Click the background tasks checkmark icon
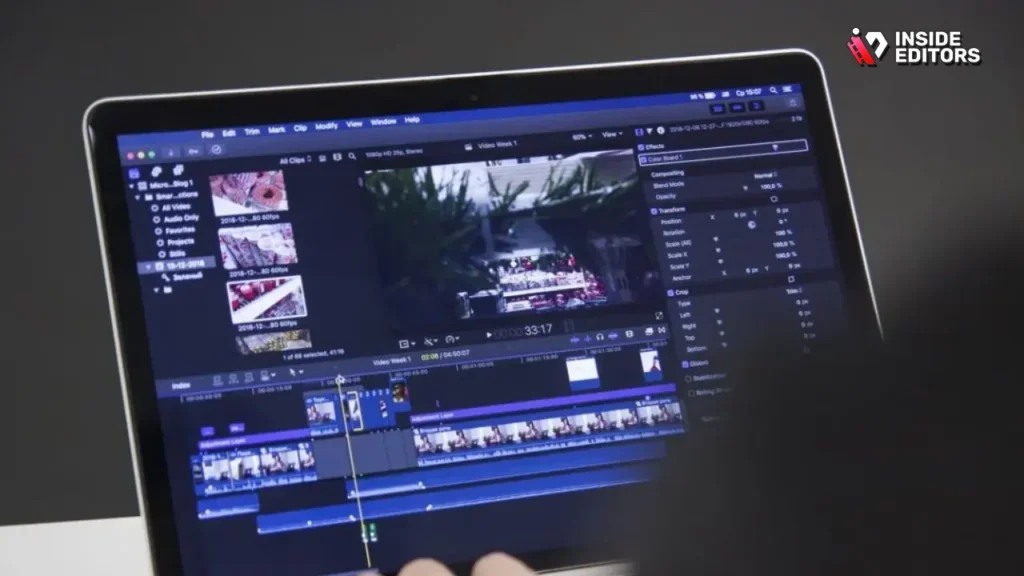1024x576 pixels. [x=216, y=150]
